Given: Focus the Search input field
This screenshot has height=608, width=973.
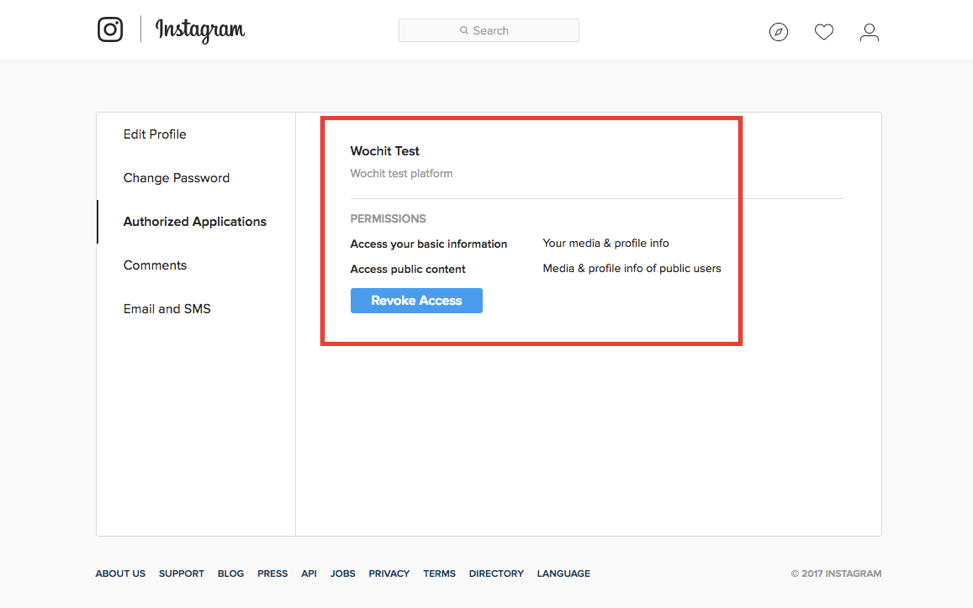Looking at the screenshot, I should click(x=489, y=30).
